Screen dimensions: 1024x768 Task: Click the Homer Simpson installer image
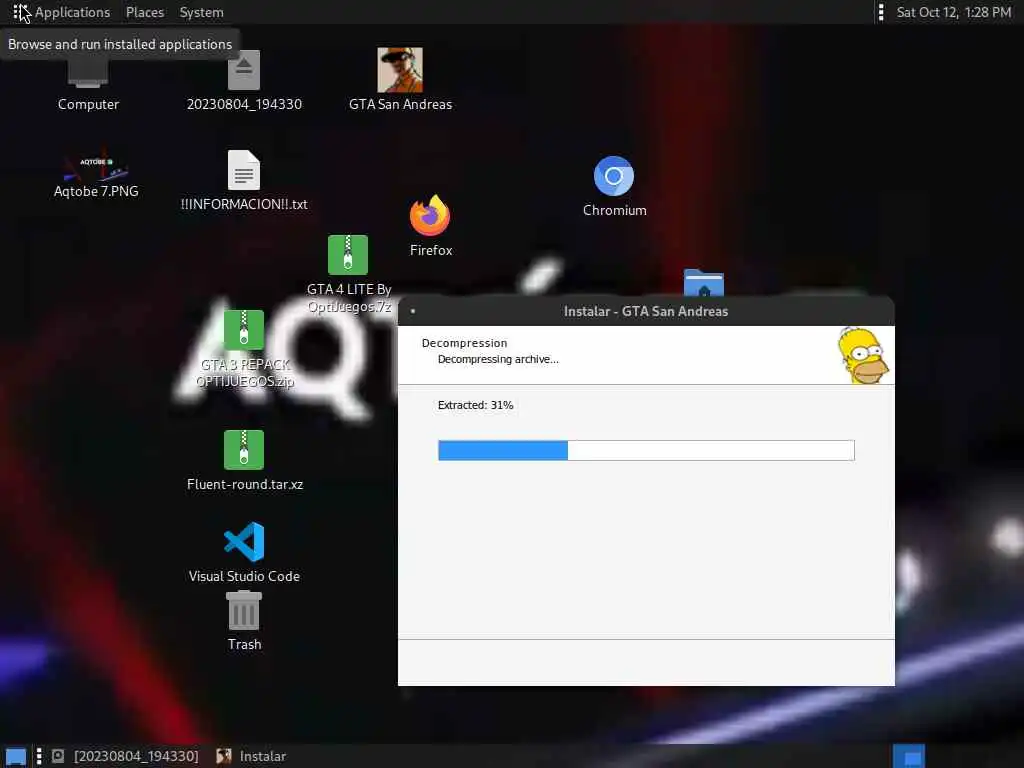tap(863, 355)
